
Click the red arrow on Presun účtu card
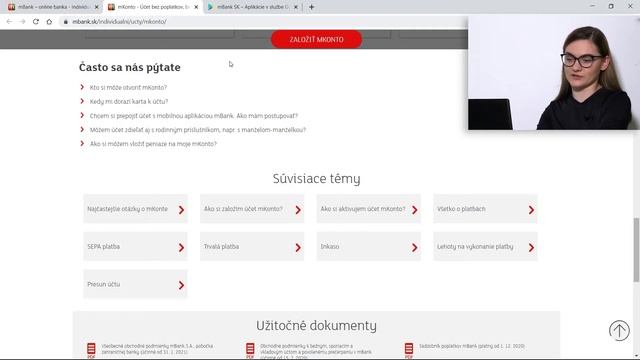[182, 285]
